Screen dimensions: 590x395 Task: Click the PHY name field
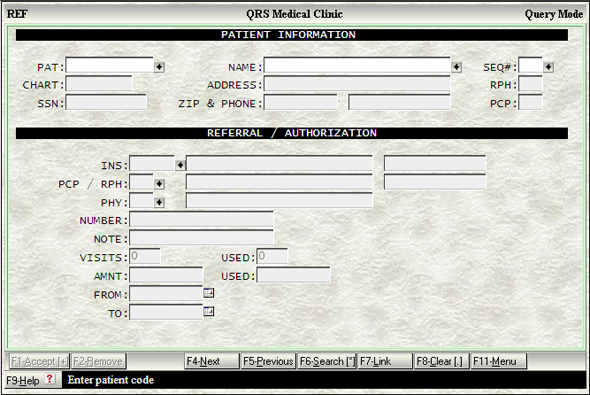(279, 201)
